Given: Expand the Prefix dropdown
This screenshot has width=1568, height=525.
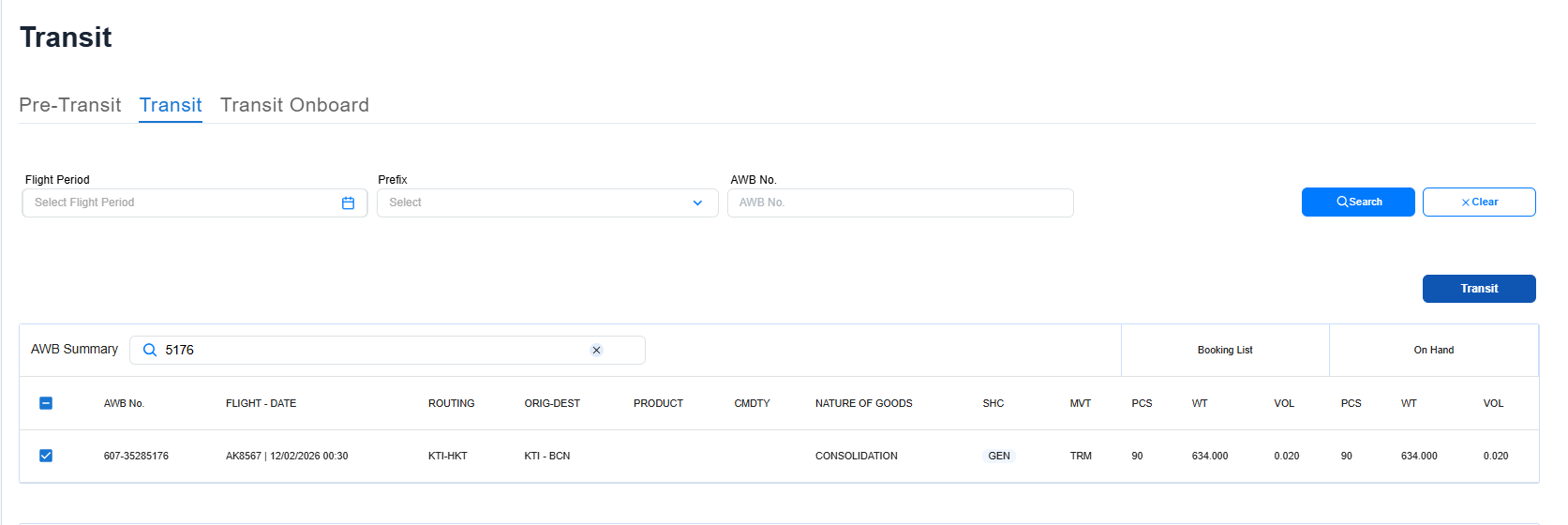Looking at the screenshot, I should pos(696,202).
